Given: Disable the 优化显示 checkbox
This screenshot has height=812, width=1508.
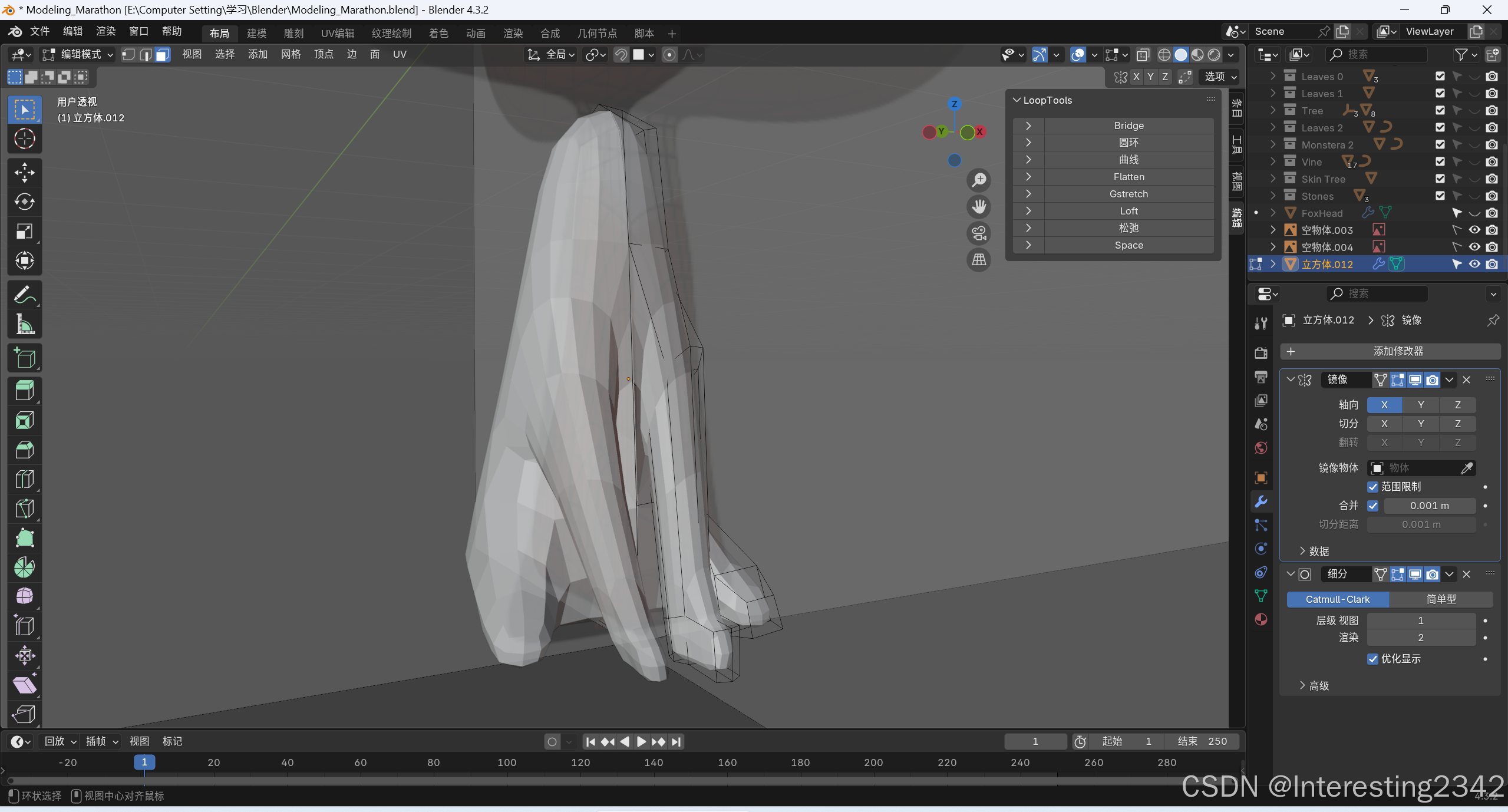Looking at the screenshot, I should point(1373,659).
